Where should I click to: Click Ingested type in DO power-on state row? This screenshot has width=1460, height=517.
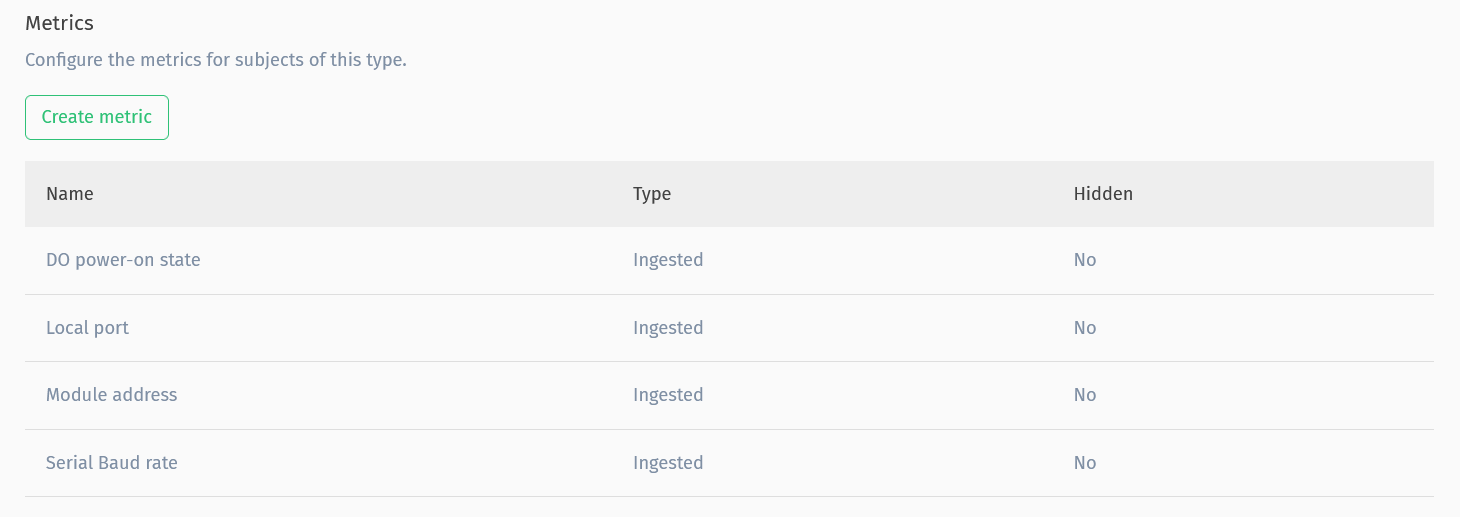tap(668, 260)
